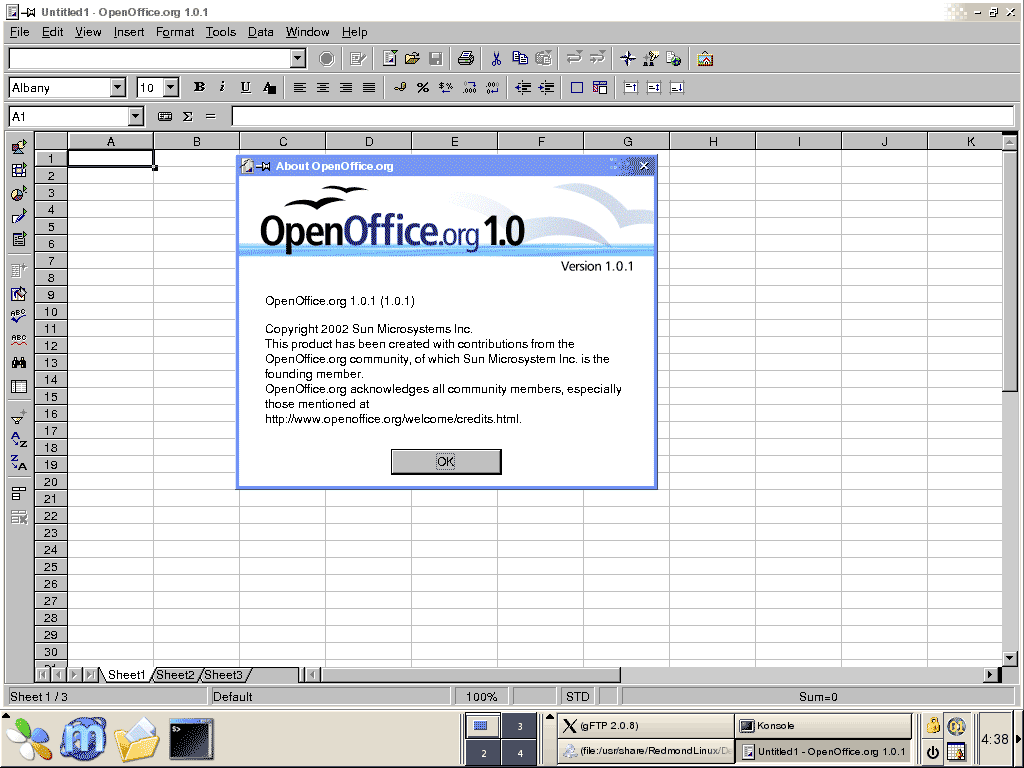
Task: Print the document using the printer icon
Action: (x=466, y=59)
